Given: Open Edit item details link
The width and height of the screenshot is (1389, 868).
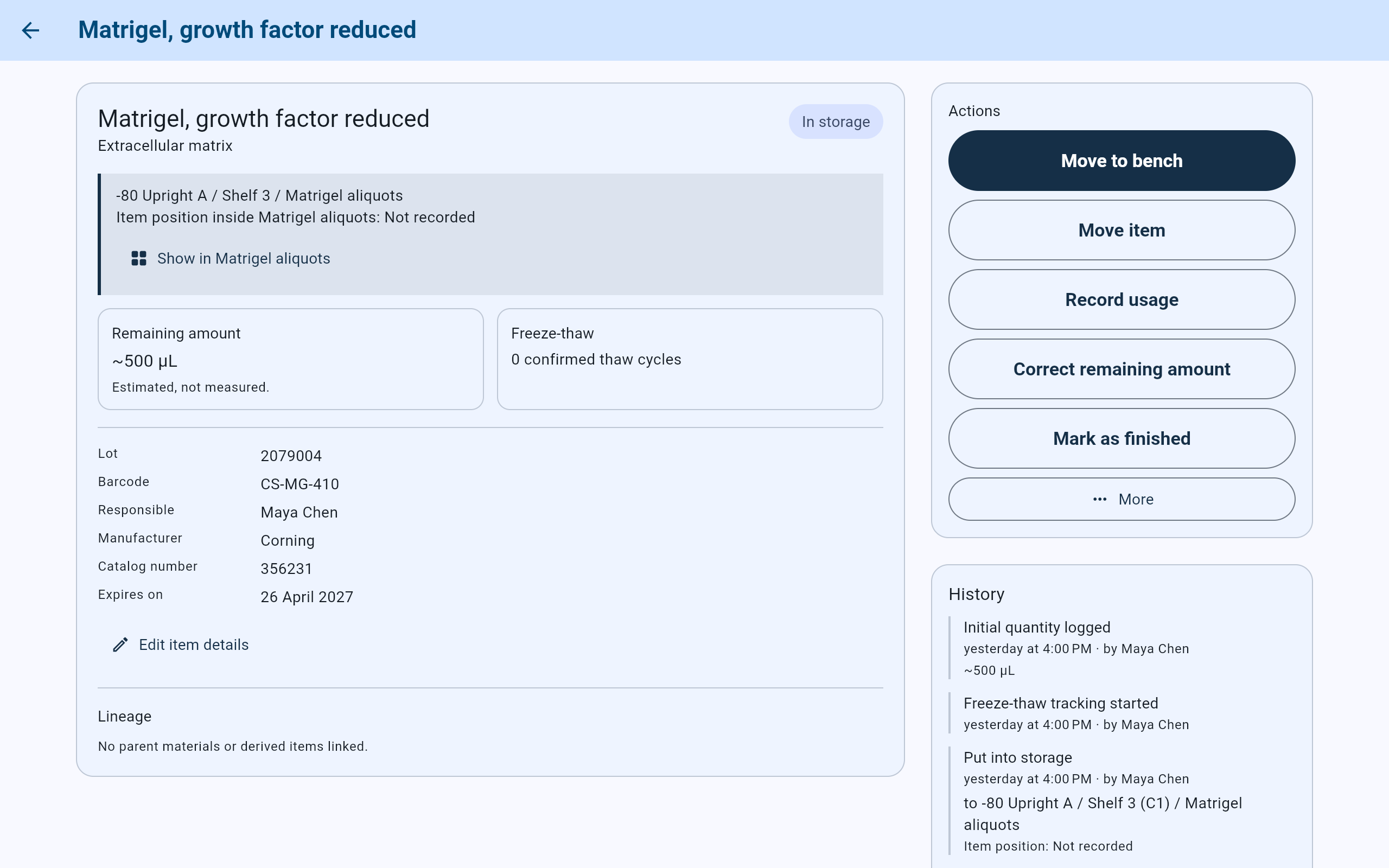Looking at the screenshot, I should 181,644.
